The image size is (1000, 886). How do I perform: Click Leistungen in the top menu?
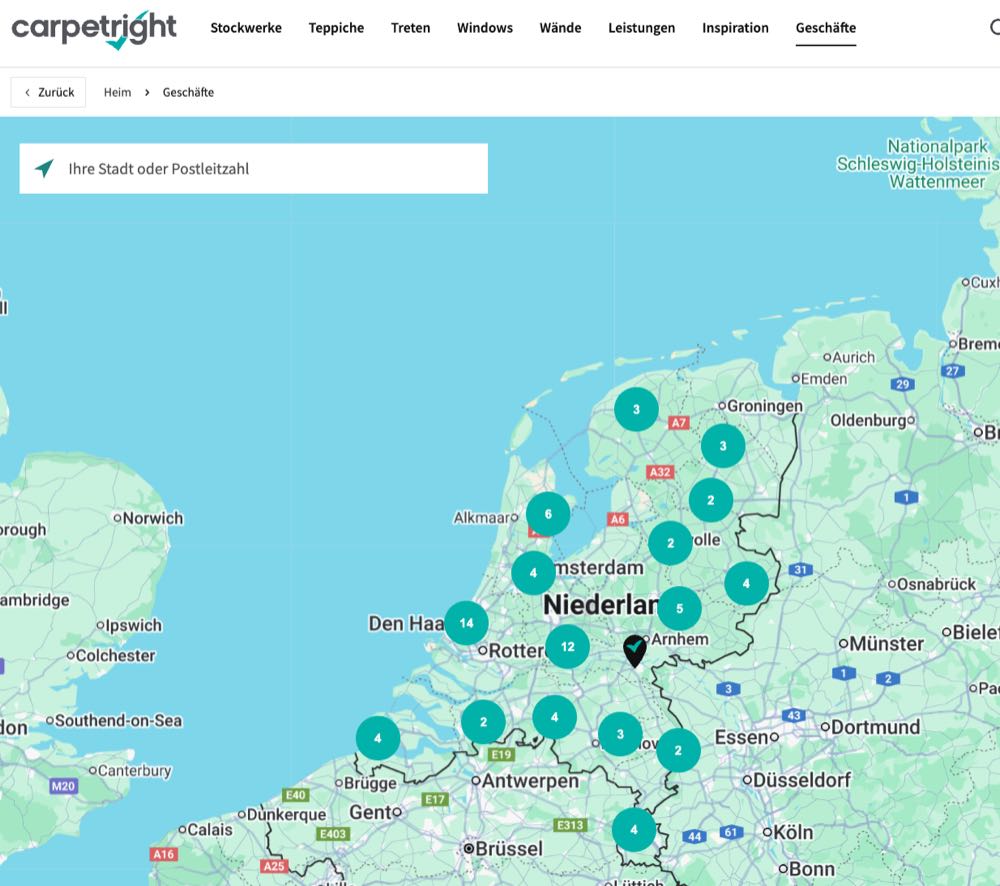pyautogui.click(x=641, y=28)
